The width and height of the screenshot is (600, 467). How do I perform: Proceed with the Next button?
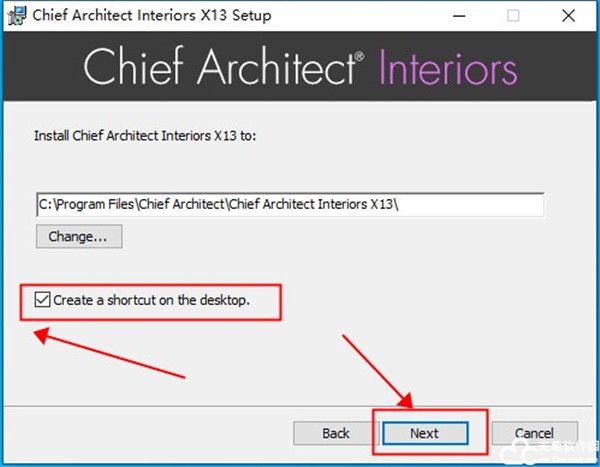coord(424,433)
